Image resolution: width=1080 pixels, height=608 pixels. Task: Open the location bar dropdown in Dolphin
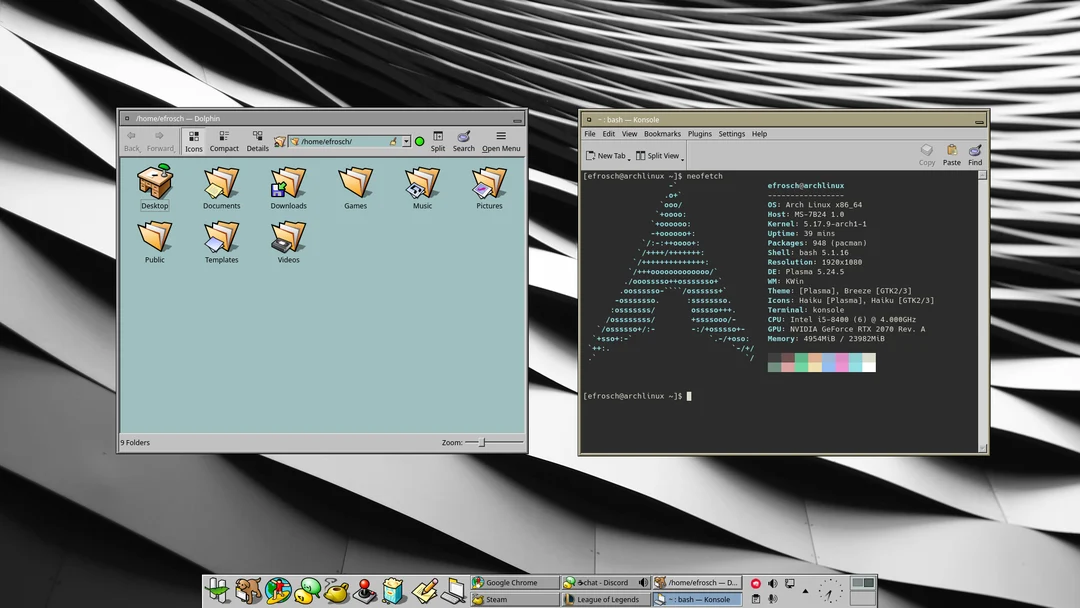[x=405, y=140]
